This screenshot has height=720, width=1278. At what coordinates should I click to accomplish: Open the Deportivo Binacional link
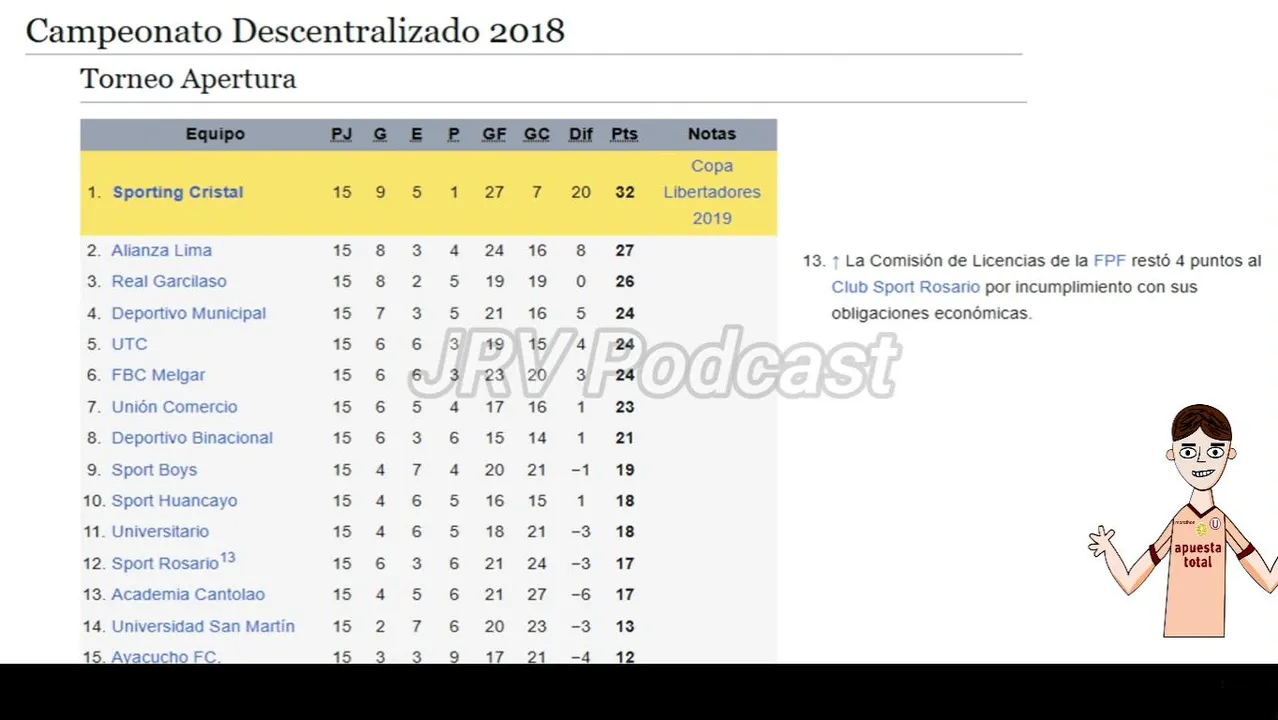pyautogui.click(x=192, y=438)
